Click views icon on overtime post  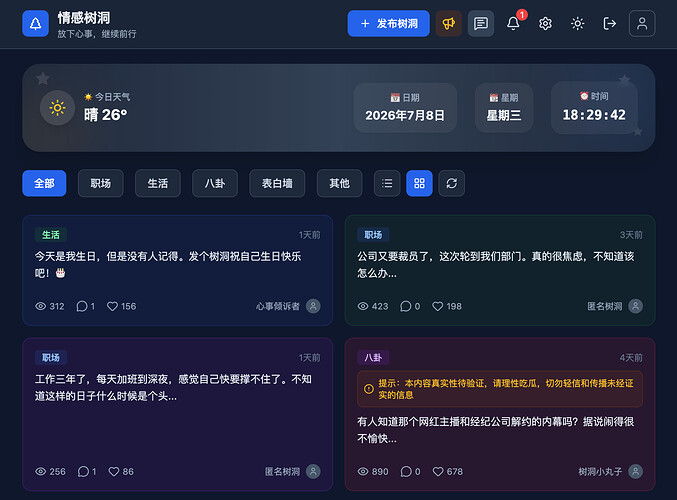click(41, 472)
